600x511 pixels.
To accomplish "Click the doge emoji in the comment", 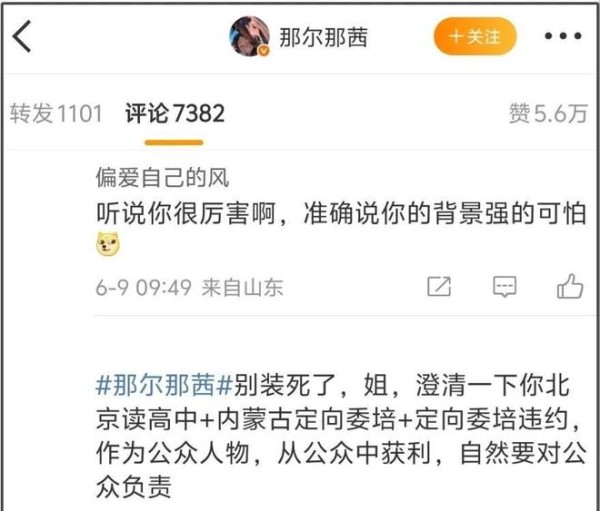I will (108, 244).
